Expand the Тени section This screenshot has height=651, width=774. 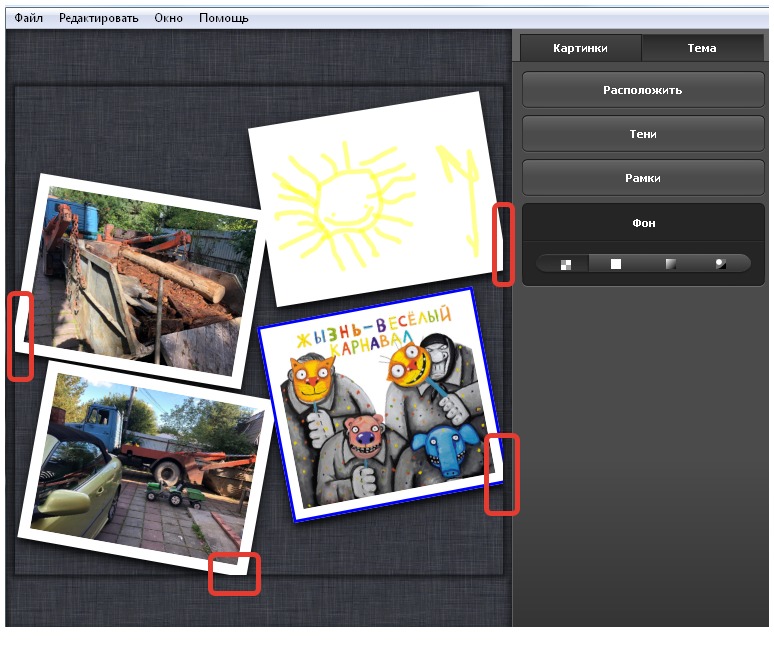coord(643,134)
